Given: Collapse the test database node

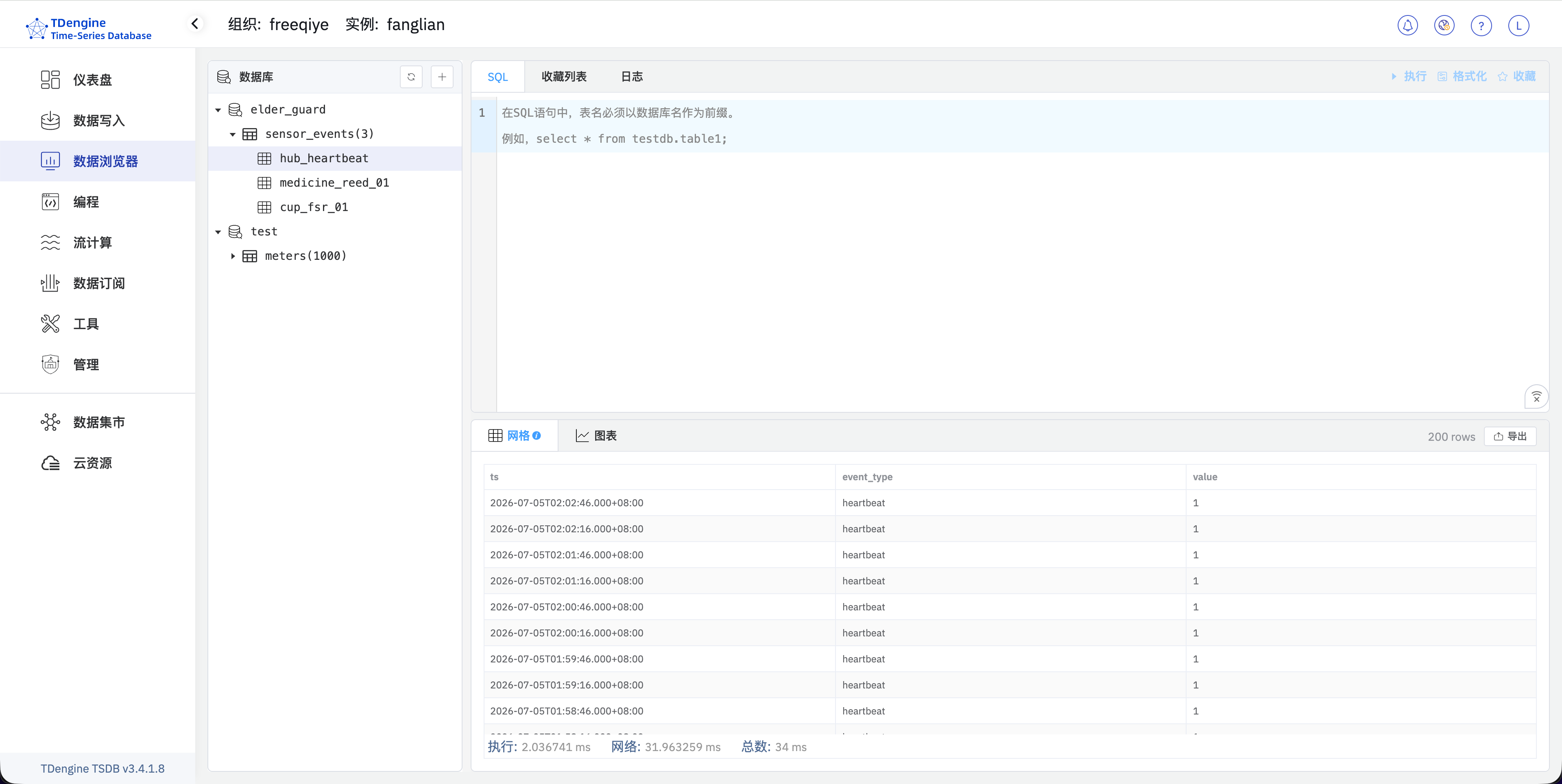Looking at the screenshot, I should point(218,232).
